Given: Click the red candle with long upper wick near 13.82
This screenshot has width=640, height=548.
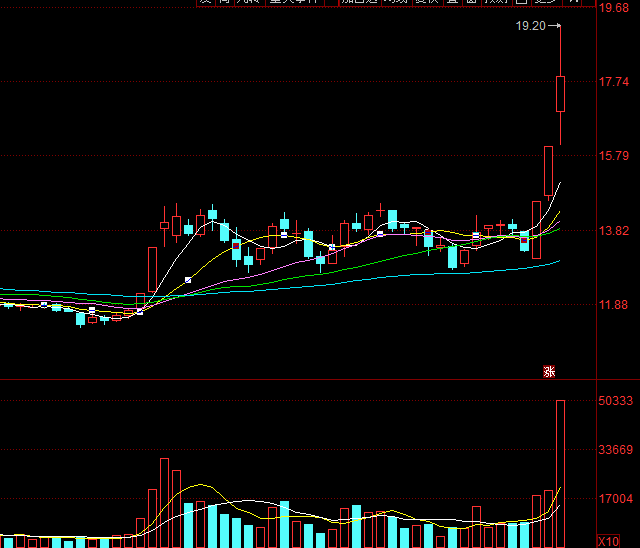Looking at the screenshot, I should coord(476,232).
